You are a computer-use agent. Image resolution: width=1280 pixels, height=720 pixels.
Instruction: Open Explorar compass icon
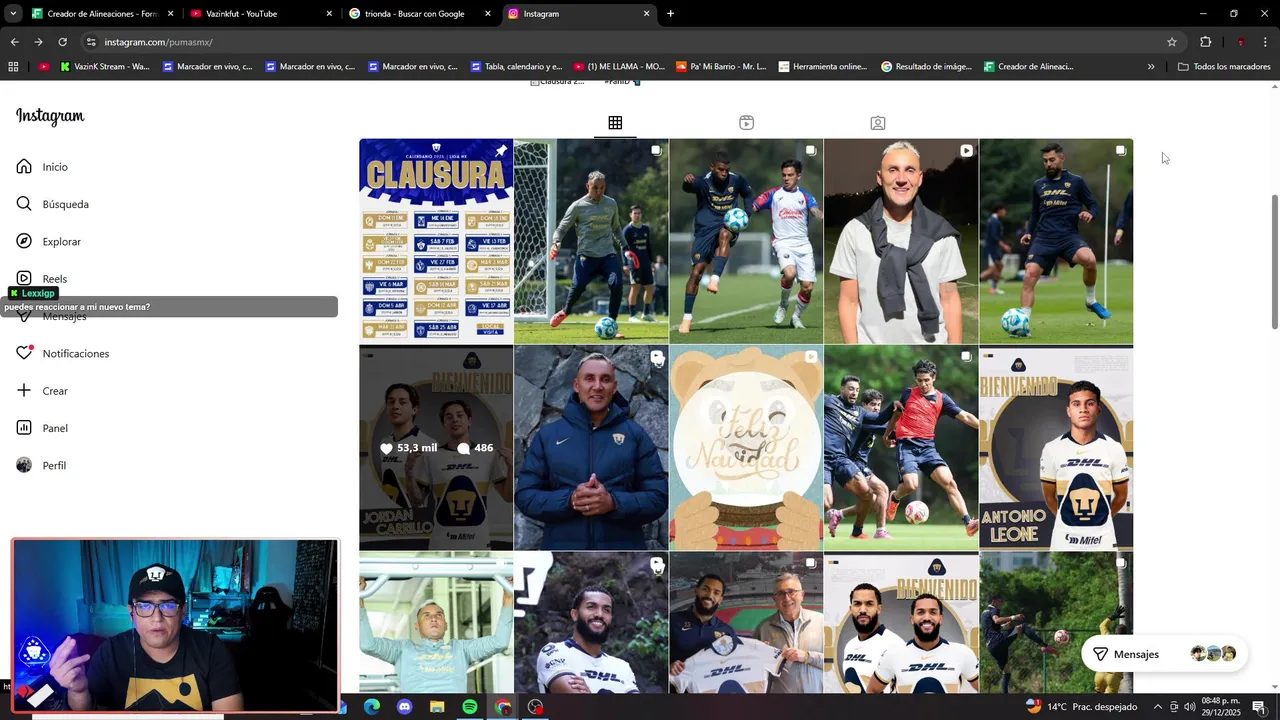[x=24, y=241]
